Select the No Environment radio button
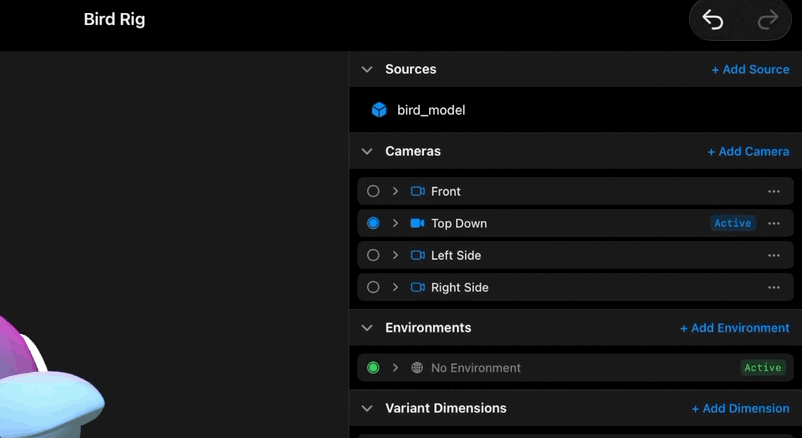This screenshot has height=438, width=802. [x=373, y=367]
